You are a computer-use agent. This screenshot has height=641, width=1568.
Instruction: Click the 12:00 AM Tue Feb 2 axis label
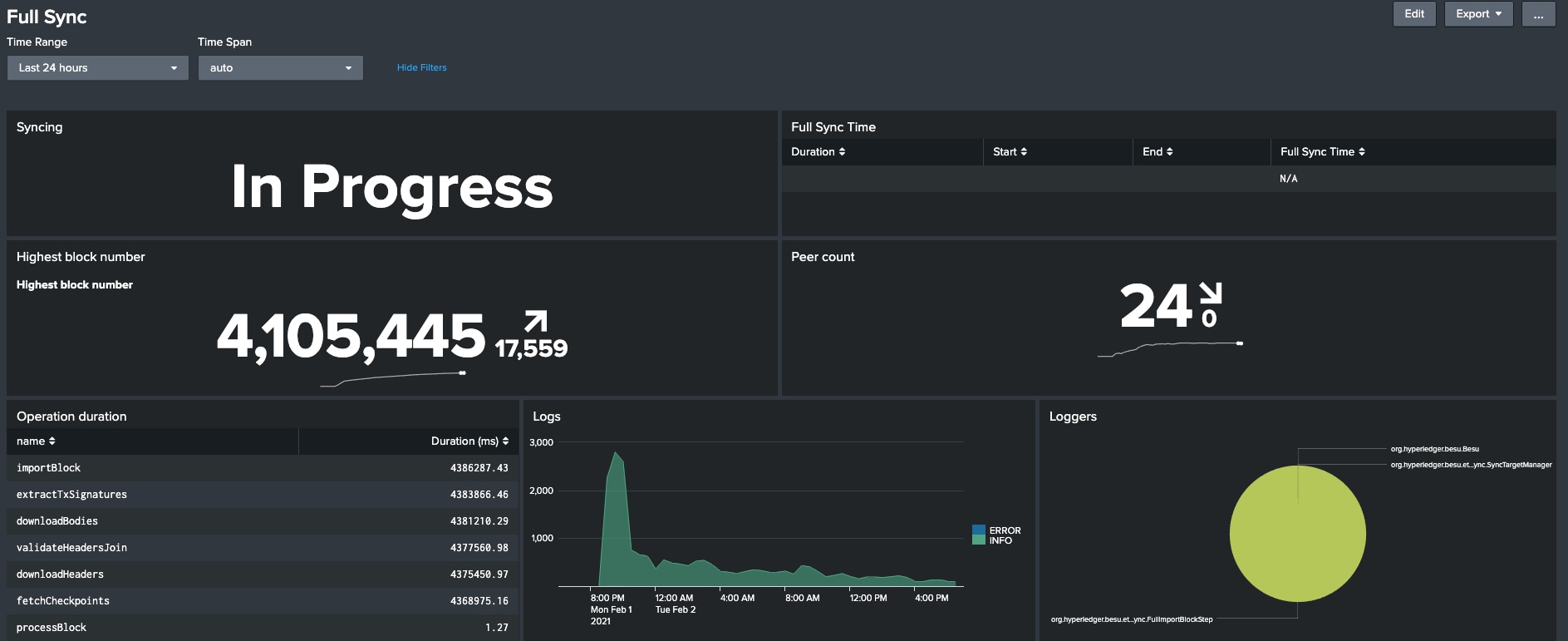click(x=675, y=604)
